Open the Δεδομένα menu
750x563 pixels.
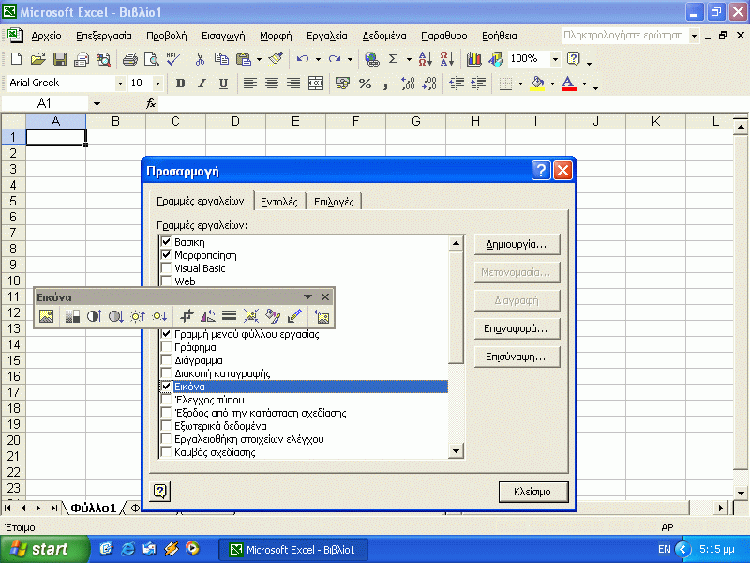click(384, 36)
